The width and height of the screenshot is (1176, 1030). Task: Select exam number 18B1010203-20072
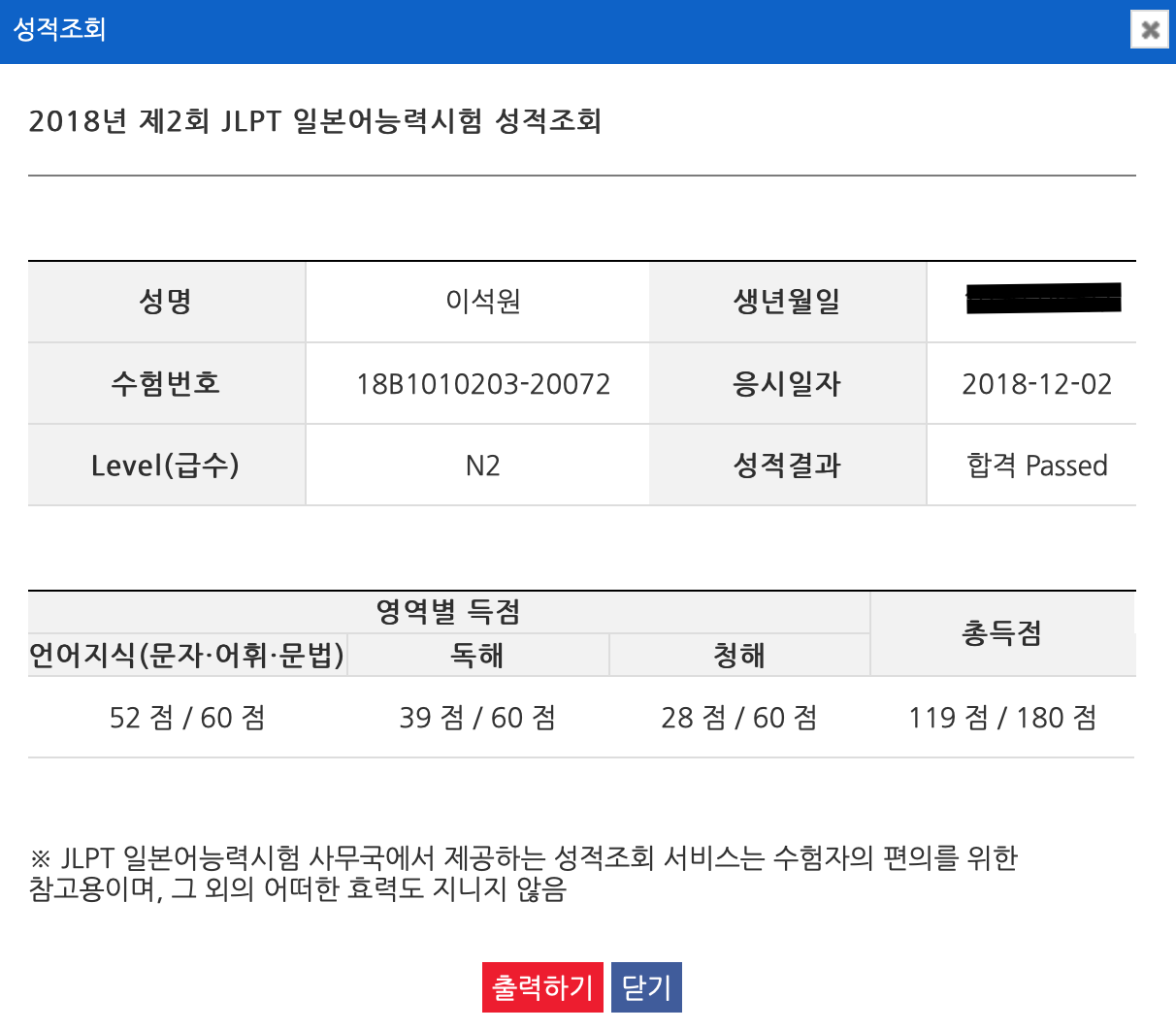pyautogui.click(x=482, y=384)
